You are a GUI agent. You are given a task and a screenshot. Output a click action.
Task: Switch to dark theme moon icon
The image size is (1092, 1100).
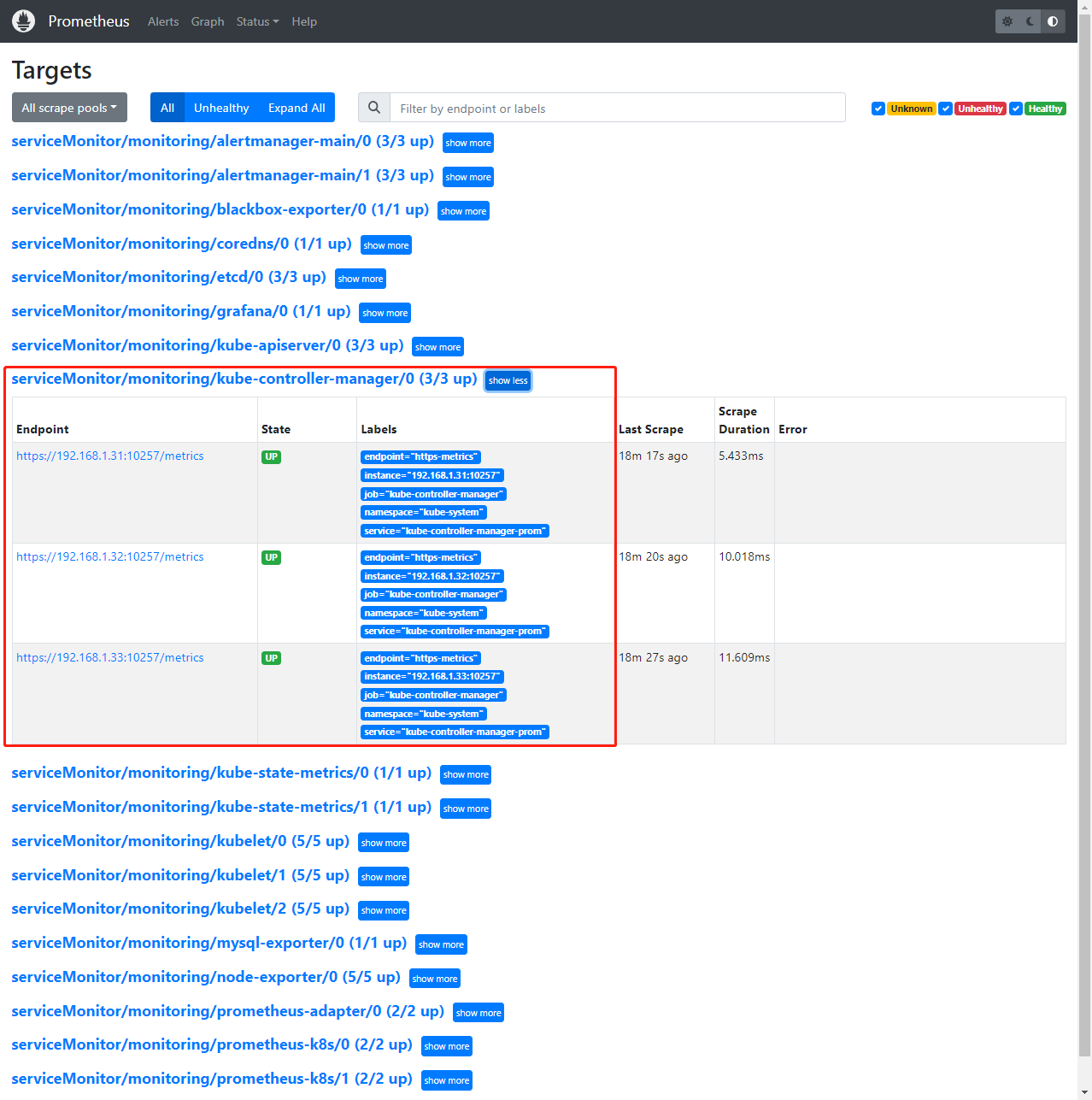pos(1030,21)
